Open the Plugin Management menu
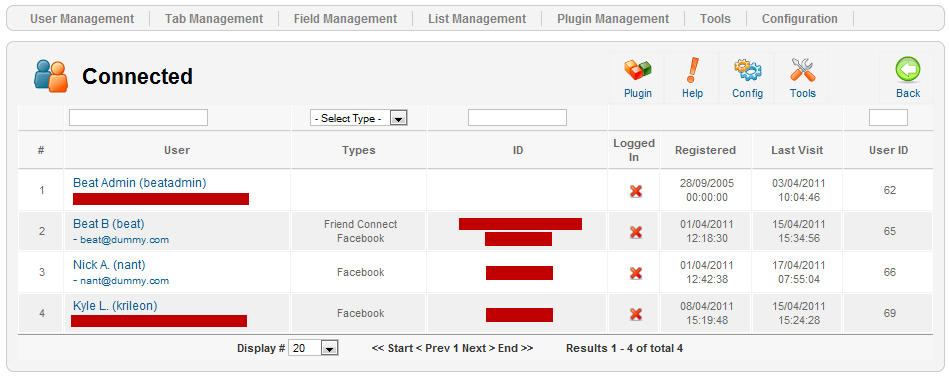949x376 pixels. tap(613, 19)
